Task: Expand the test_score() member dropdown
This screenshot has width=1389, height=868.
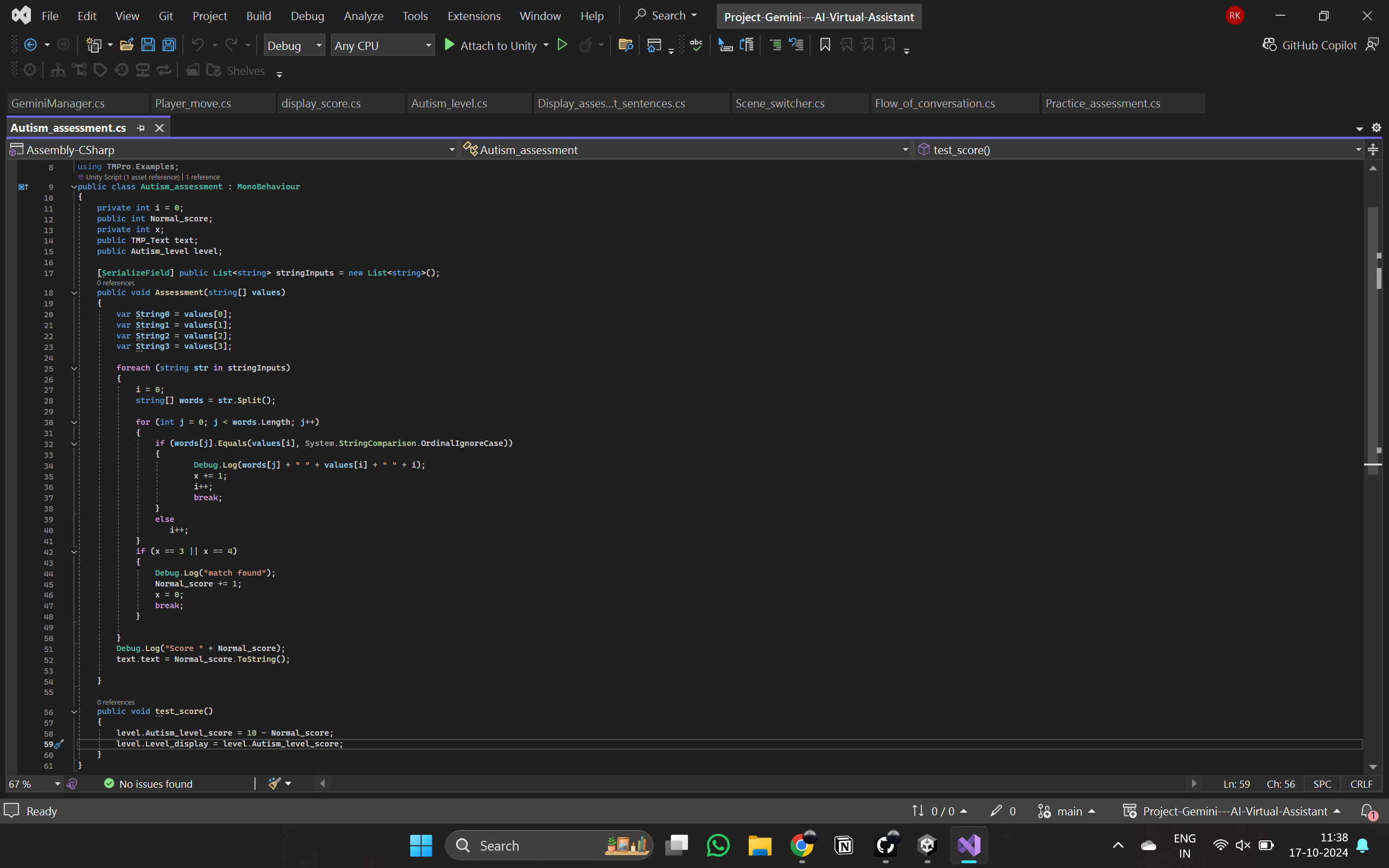Action: (1358, 150)
